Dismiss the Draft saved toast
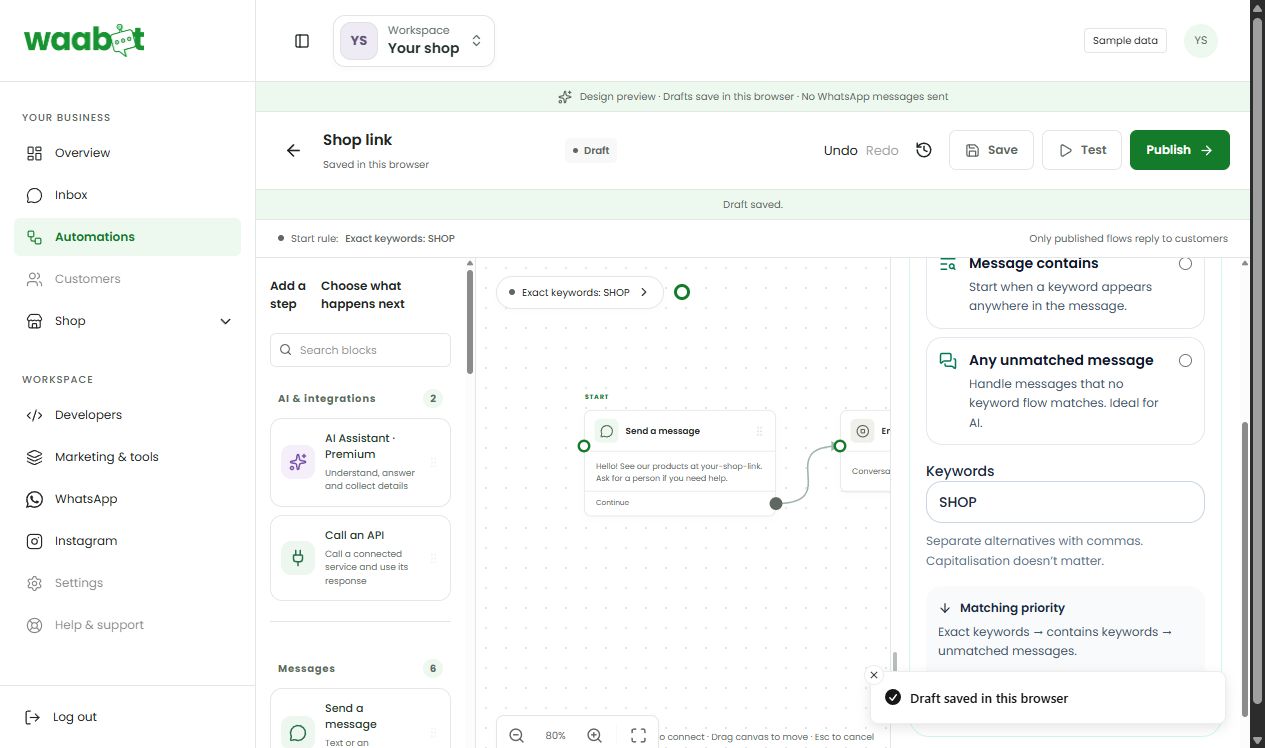 (x=874, y=675)
